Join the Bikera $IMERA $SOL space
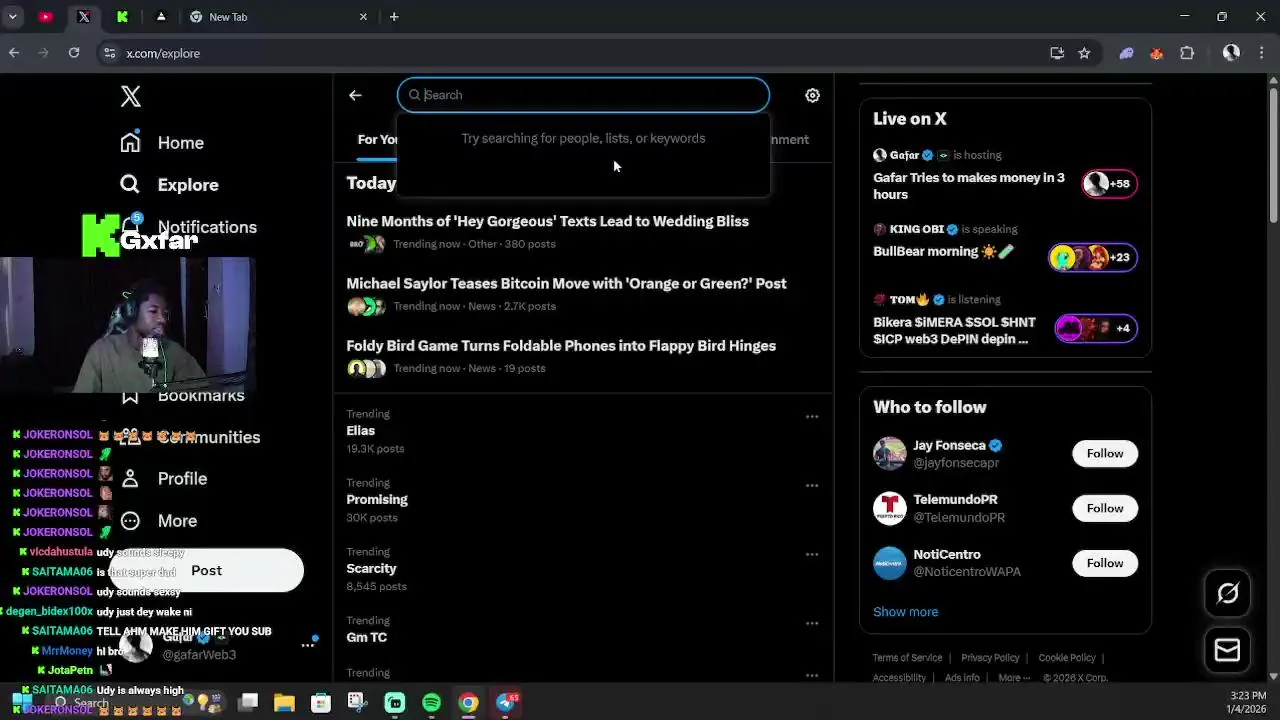Screen dimensions: 1280x720 pos(1005,320)
